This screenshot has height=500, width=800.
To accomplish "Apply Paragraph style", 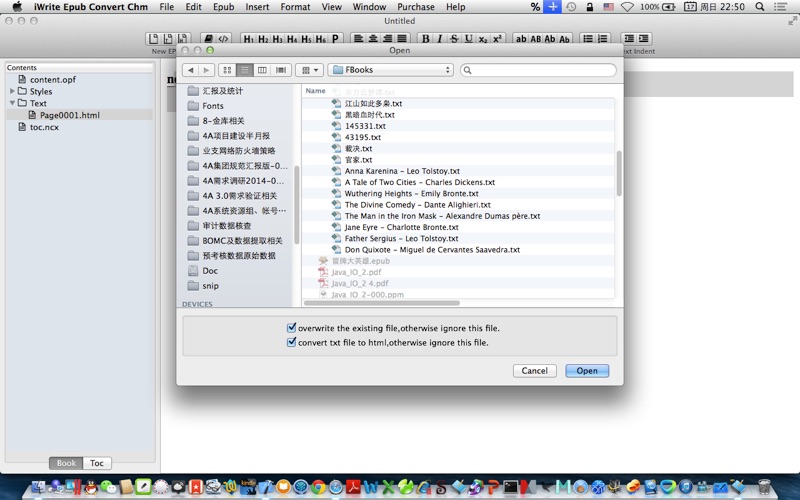I will [335, 39].
